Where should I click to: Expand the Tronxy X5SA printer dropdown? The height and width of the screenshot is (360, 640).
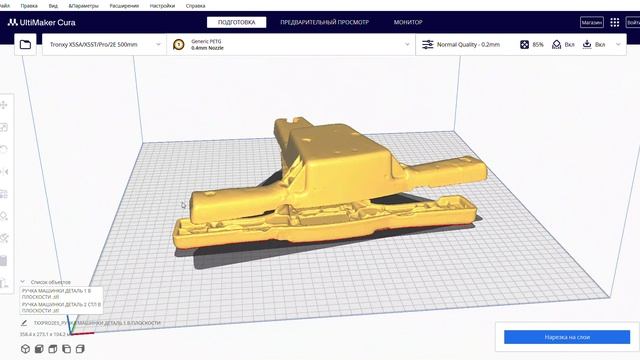[x=158, y=44]
